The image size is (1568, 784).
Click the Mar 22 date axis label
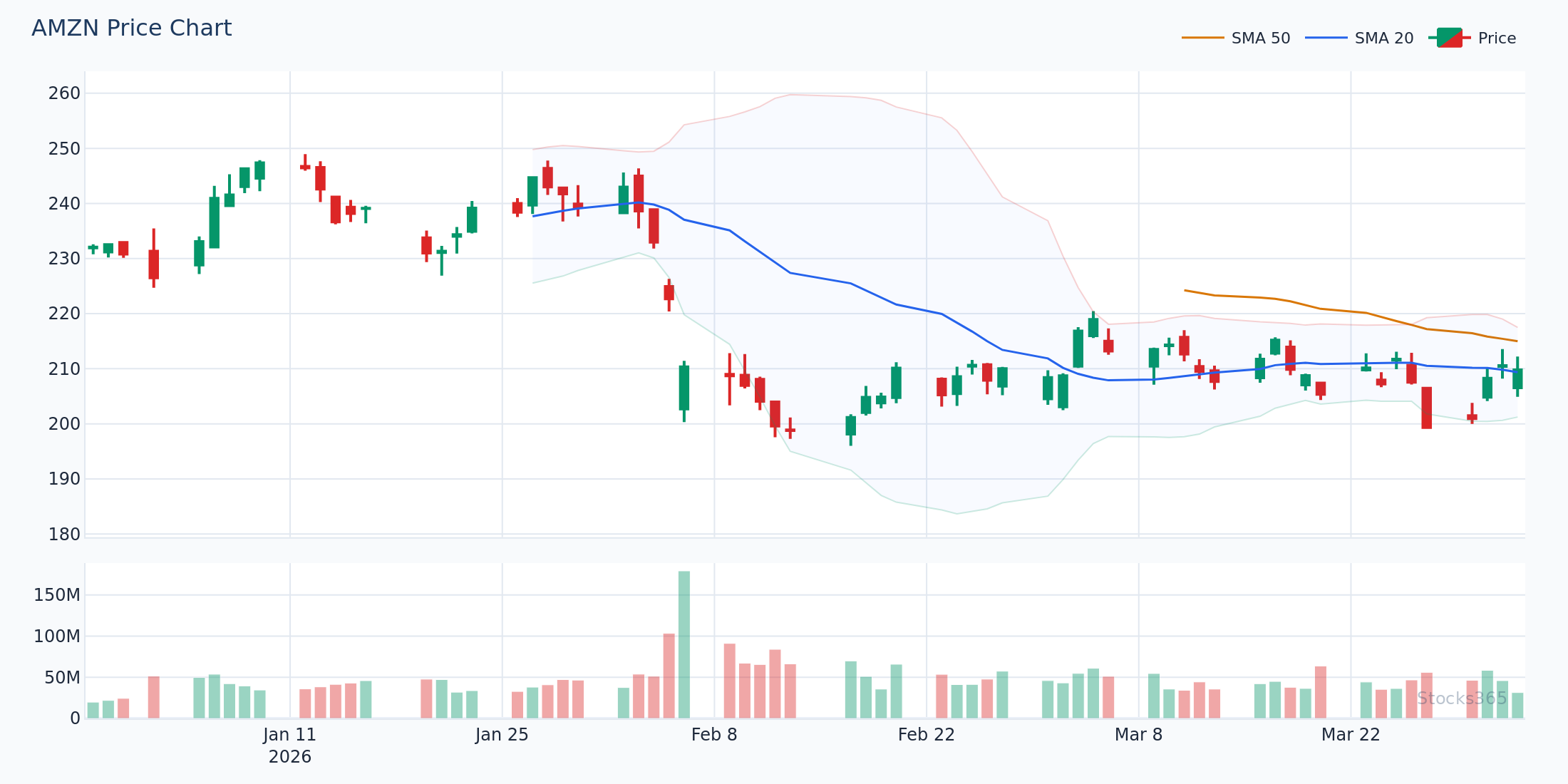point(1351,735)
